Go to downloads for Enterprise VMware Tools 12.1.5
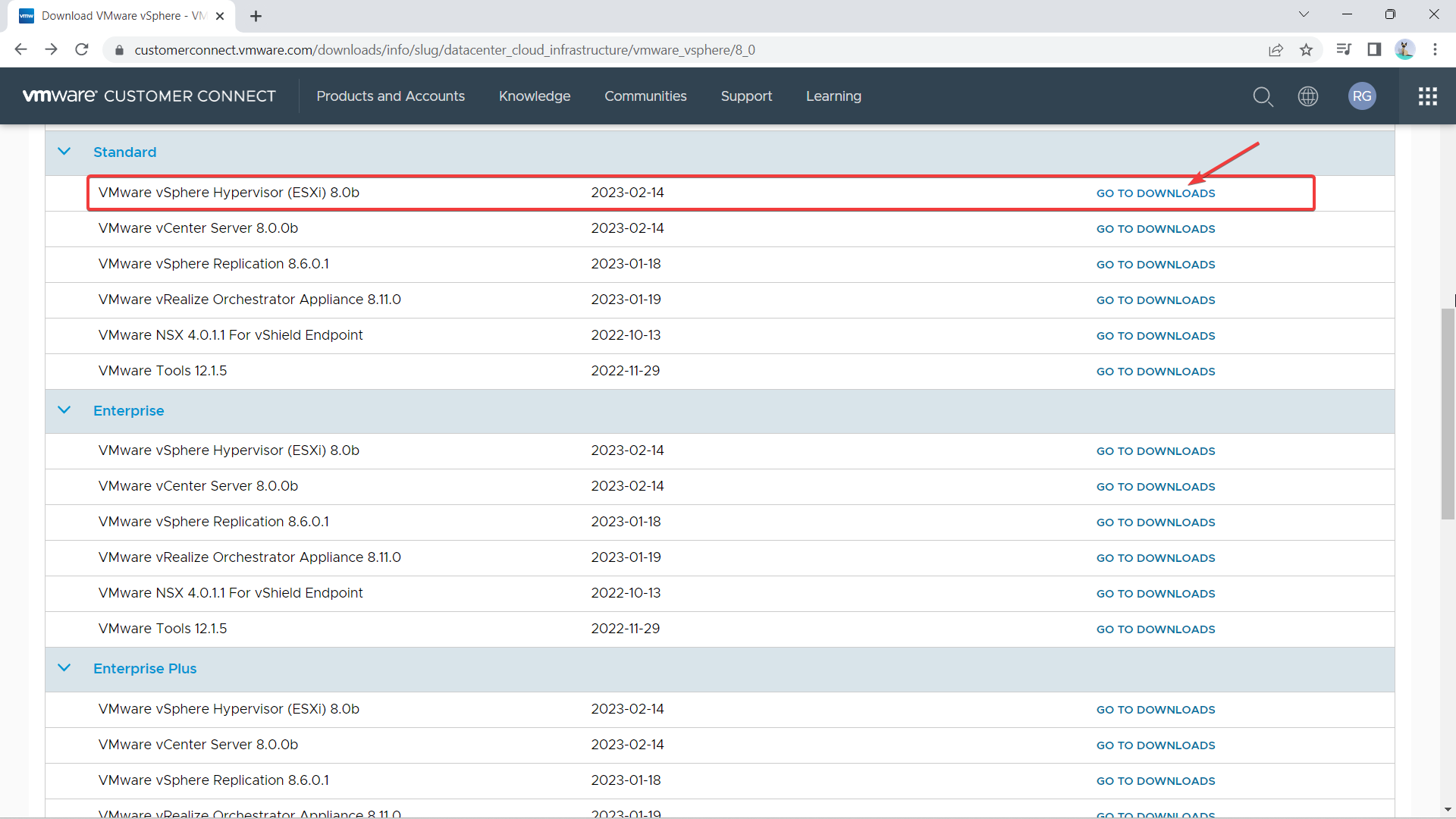 pos(1155,629)
